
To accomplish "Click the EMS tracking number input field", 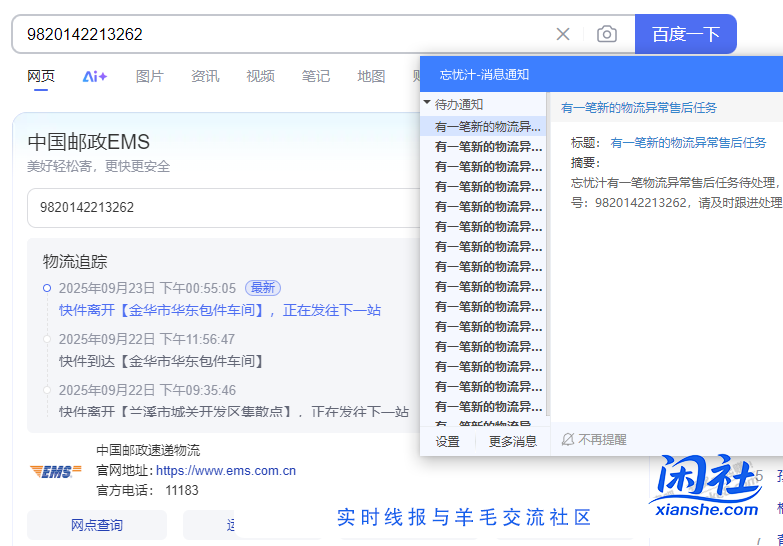I will click(220, 208).
